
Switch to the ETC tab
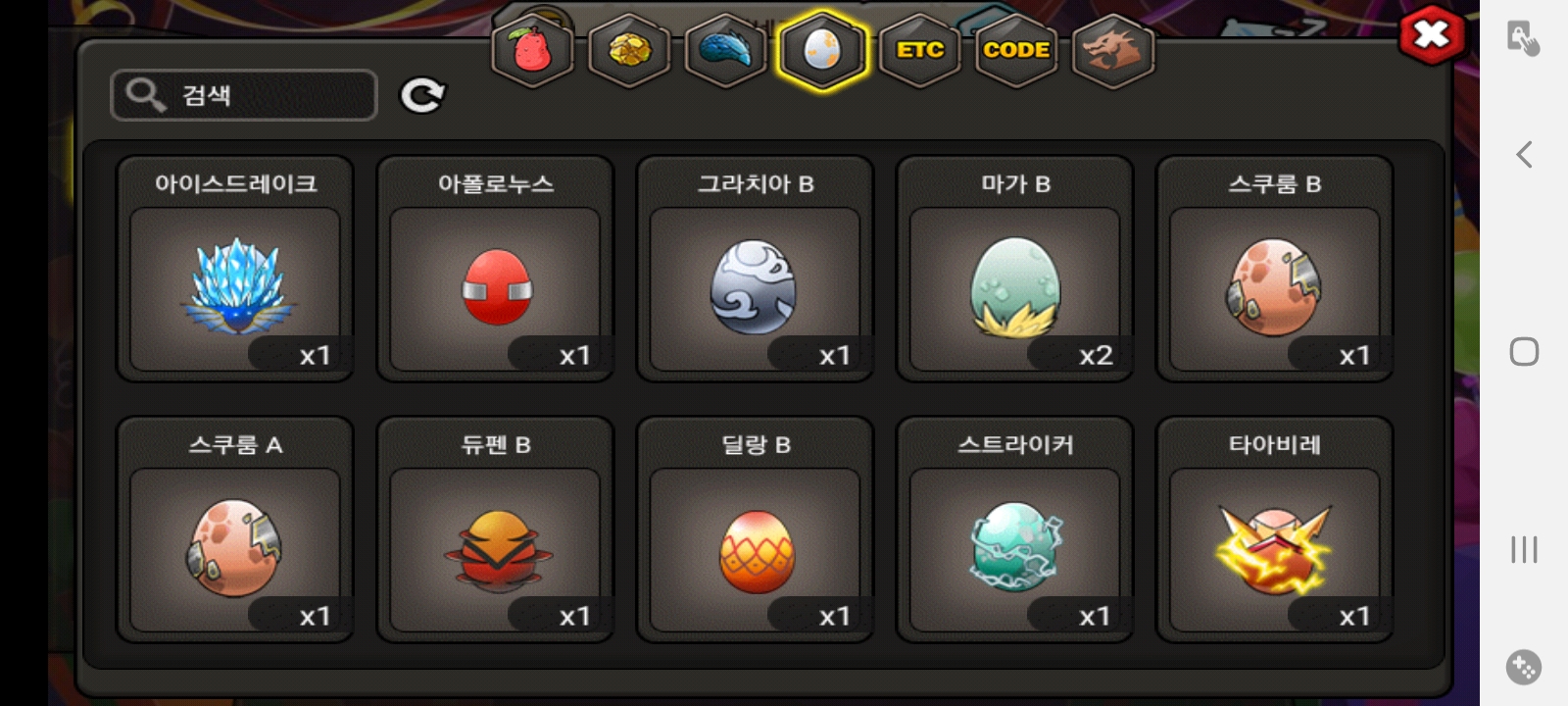coord(919,50)
